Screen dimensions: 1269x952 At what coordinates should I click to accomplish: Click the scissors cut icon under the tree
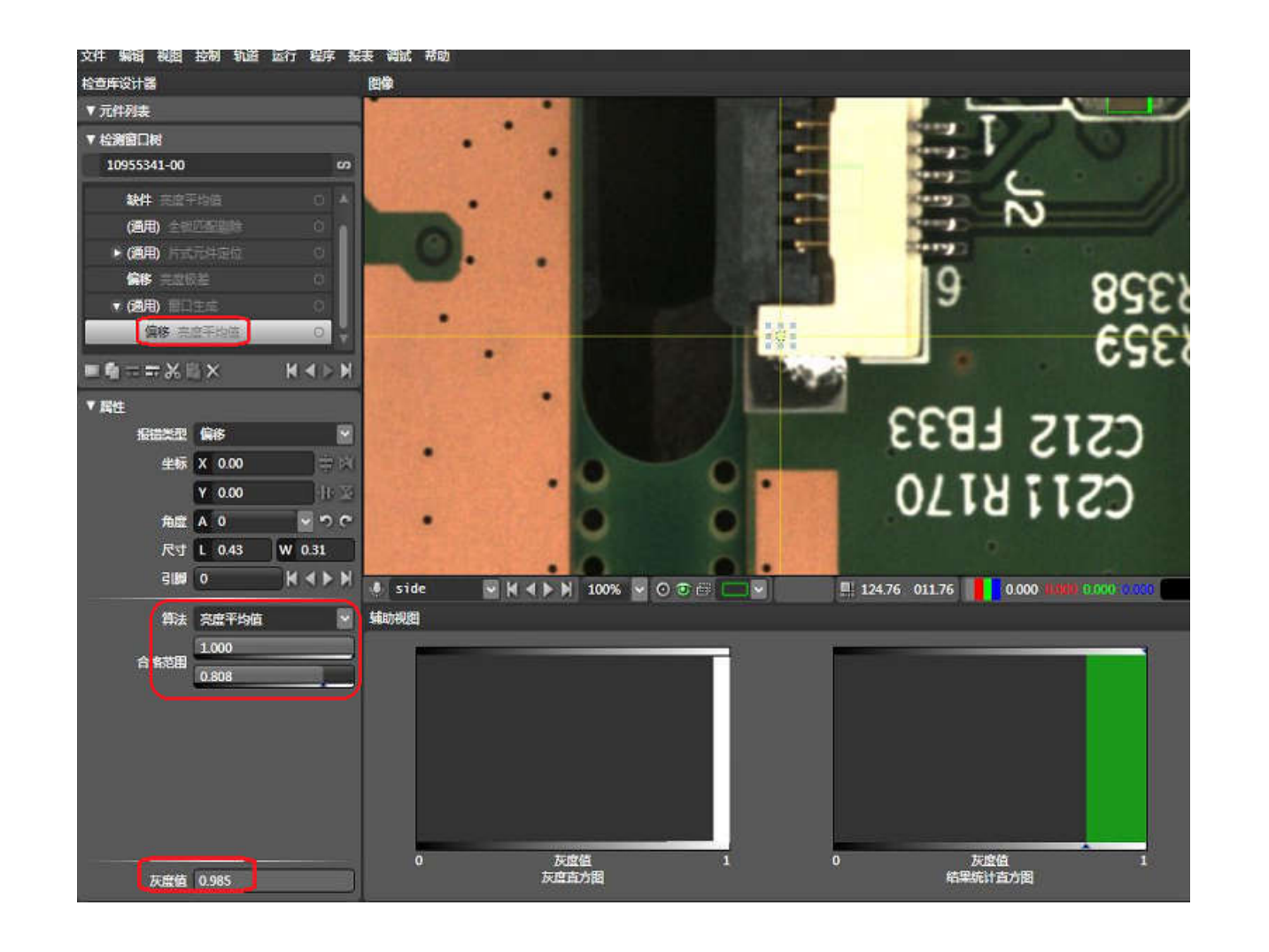172,371
